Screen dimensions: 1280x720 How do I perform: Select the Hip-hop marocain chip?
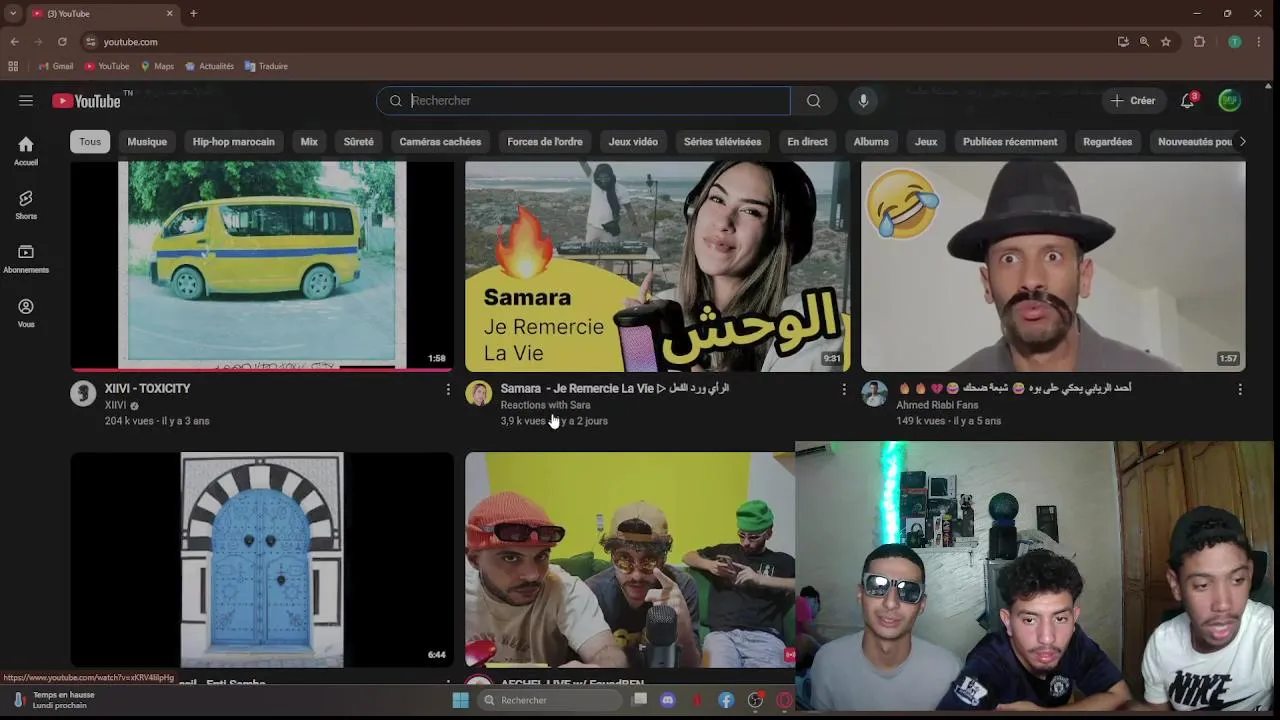(x=233, y=141)
